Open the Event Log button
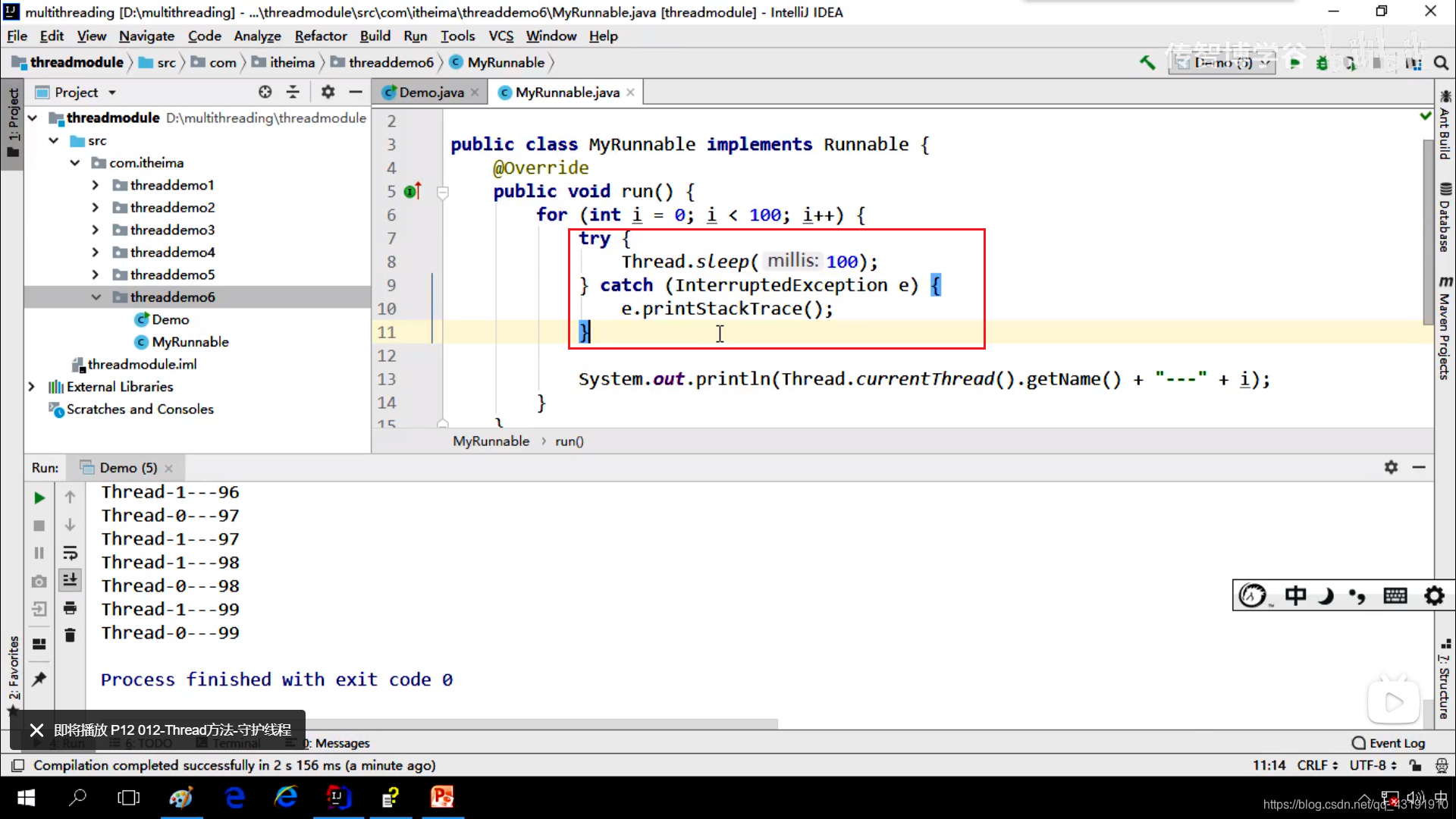Image resolution: width=1456 pixels, height=819 pixels. tap(1389, 743)
